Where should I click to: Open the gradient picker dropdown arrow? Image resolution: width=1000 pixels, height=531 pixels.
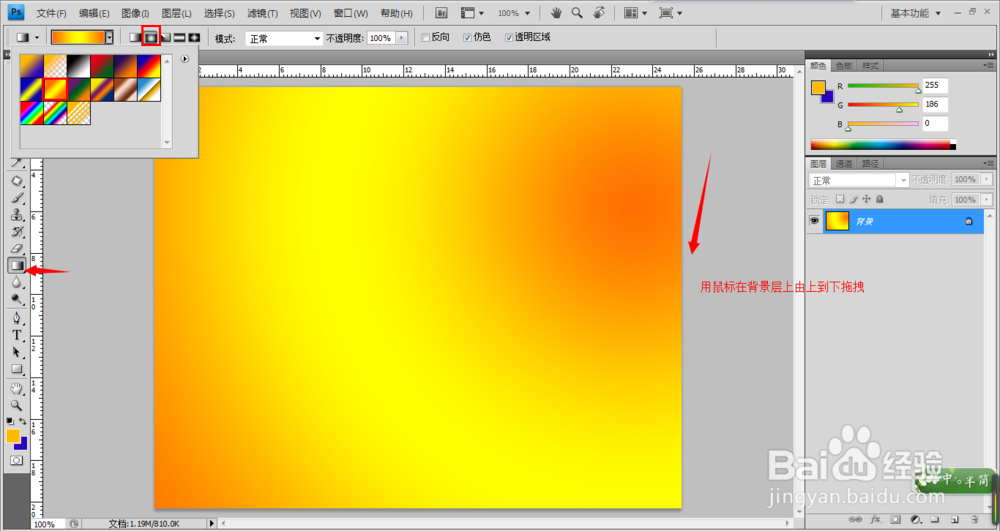[109, 38]
